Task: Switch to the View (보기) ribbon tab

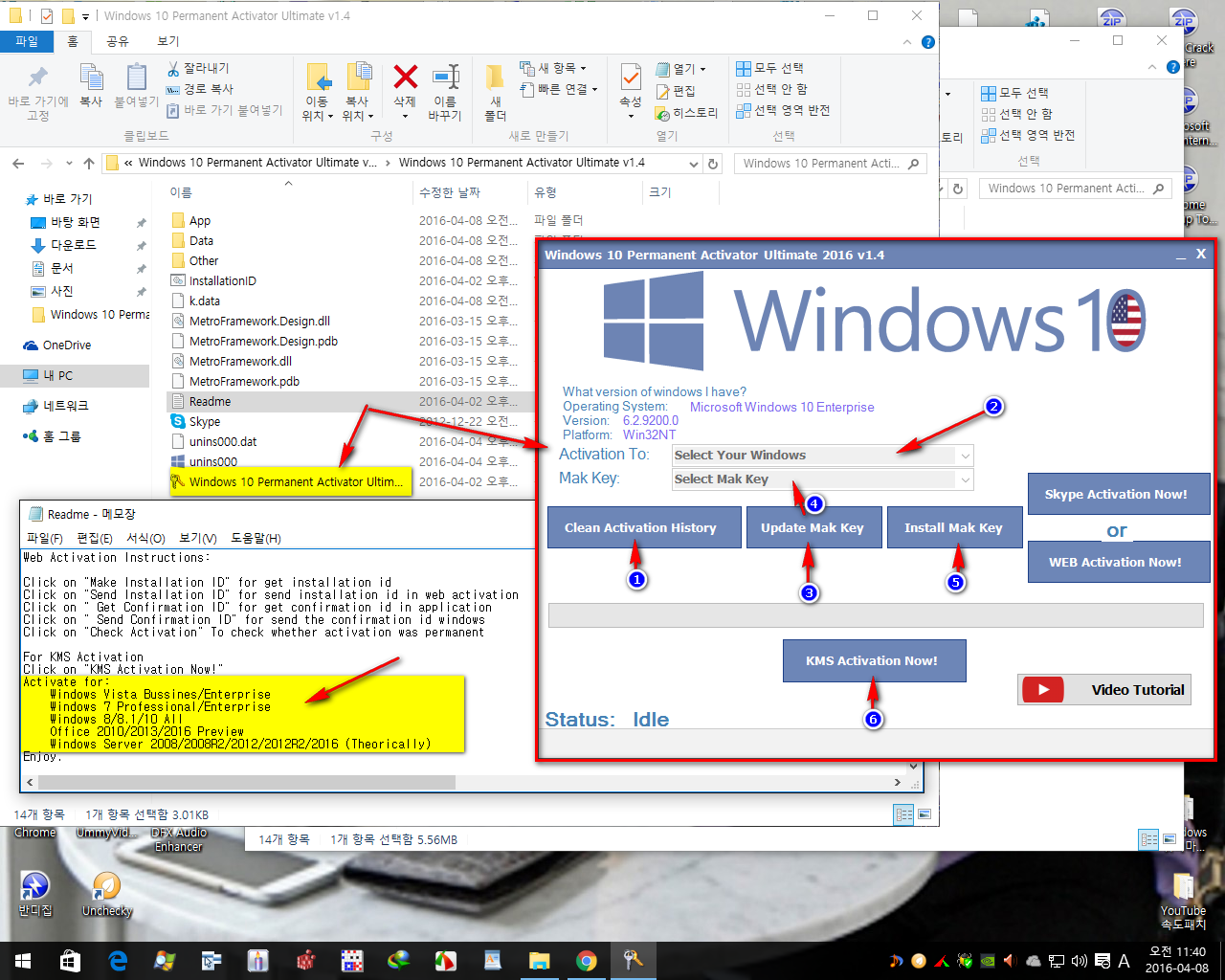Action: pos(167,41)
